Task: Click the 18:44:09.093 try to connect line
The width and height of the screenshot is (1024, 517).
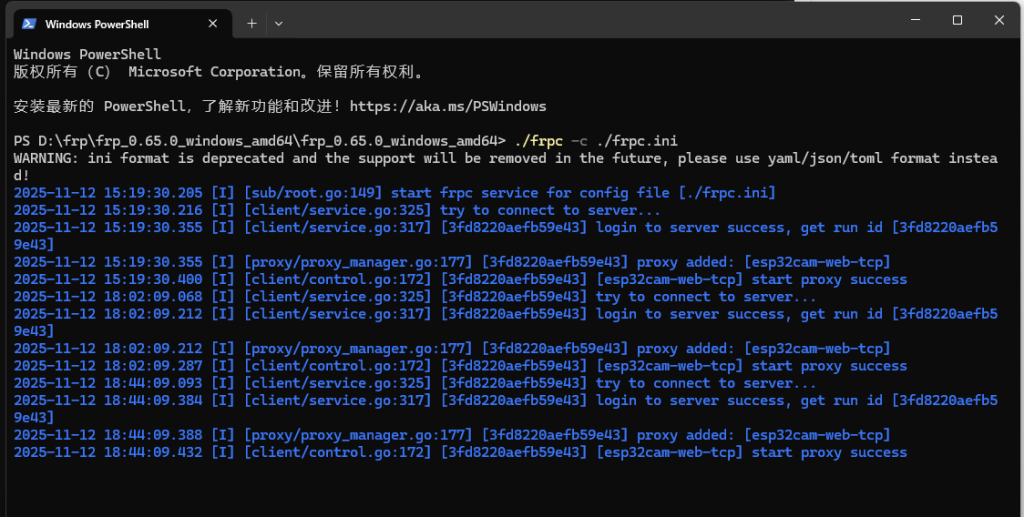Action: click(x=415, y=383)
